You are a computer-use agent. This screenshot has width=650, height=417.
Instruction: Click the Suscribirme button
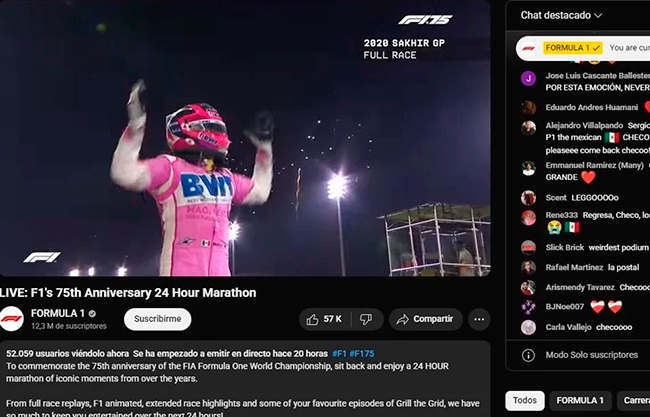pos(158,319)
